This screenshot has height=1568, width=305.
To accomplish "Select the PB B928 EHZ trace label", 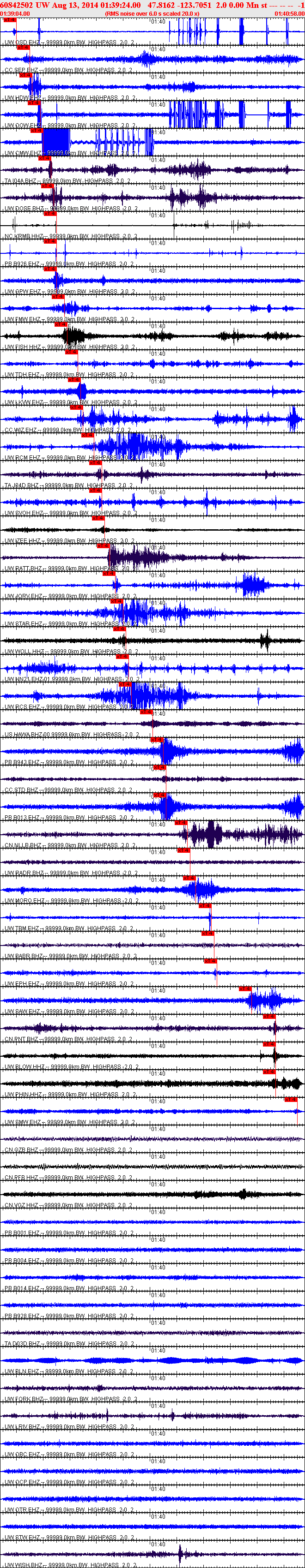I will click(69, 1317).
